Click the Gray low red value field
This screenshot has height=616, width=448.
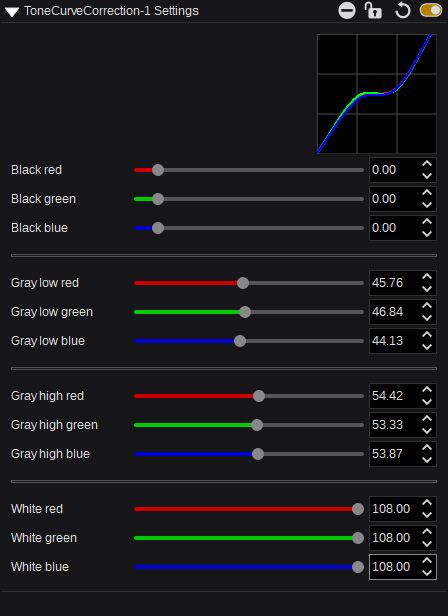pyautogui.click(x=395, y=283)
